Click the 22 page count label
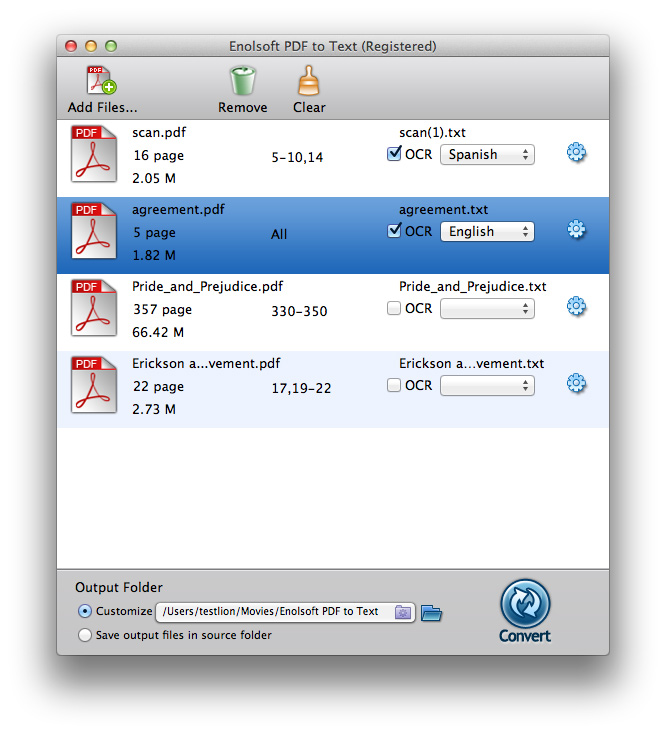 point(158,387)
